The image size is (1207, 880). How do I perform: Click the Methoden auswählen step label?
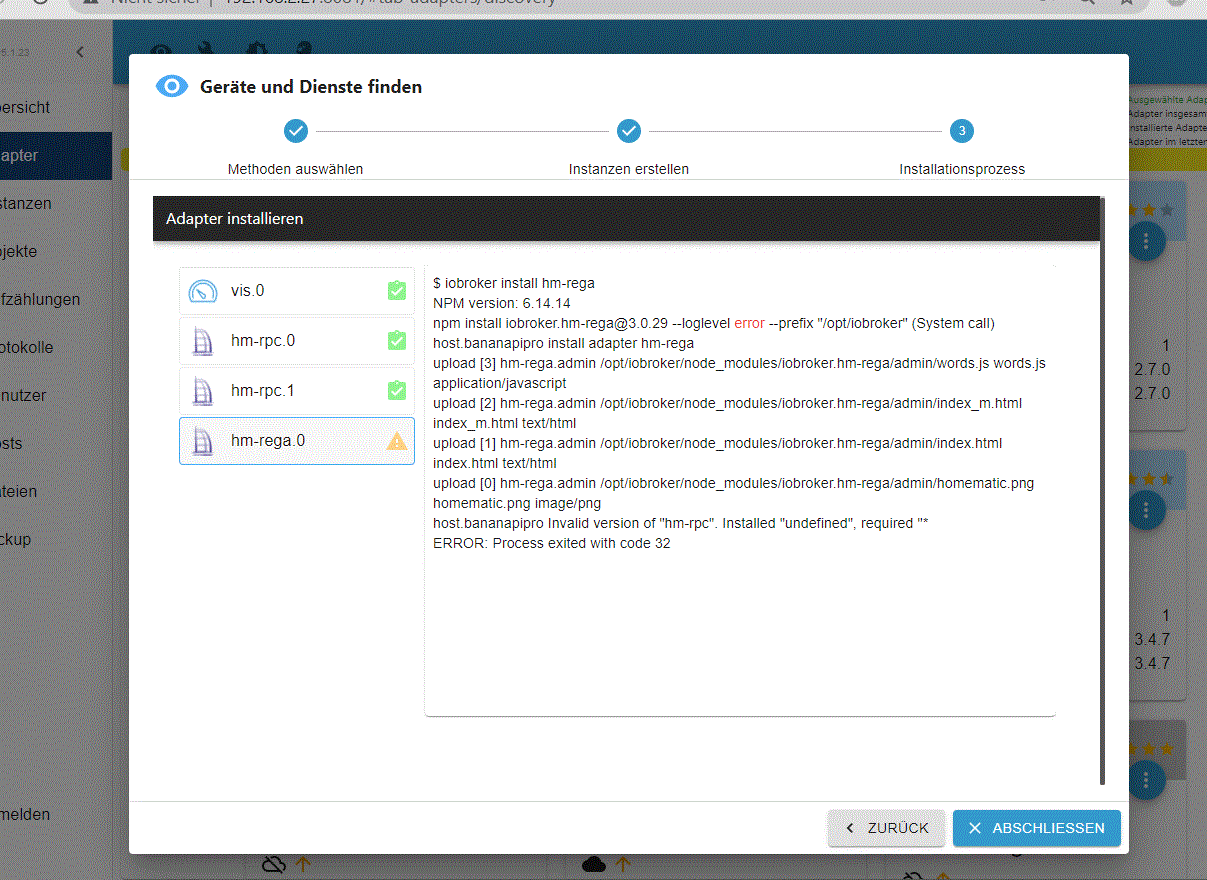[295, 169]
